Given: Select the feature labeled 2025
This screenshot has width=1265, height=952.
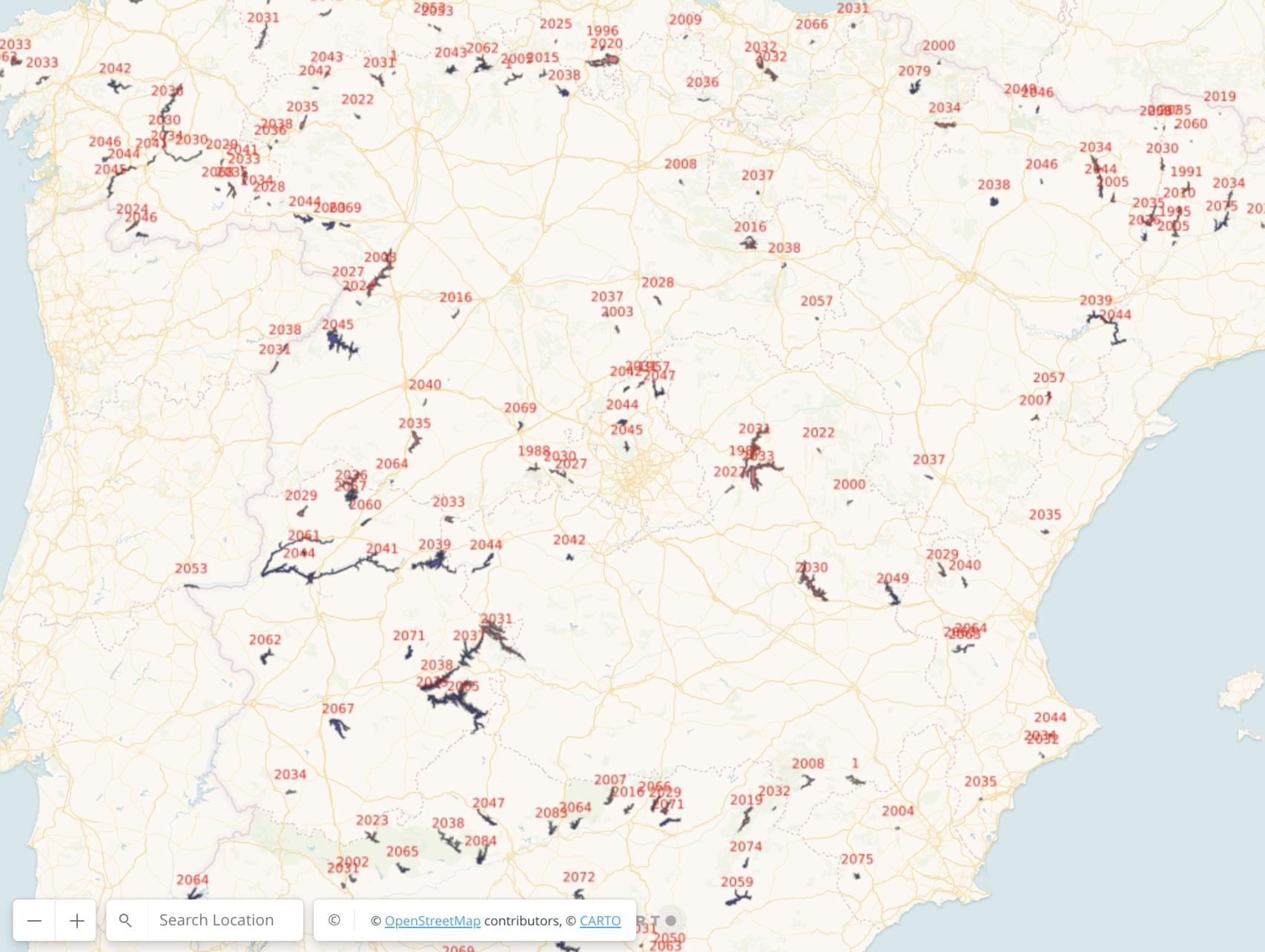Looking at the screenshot, I should tap(555, 24).
